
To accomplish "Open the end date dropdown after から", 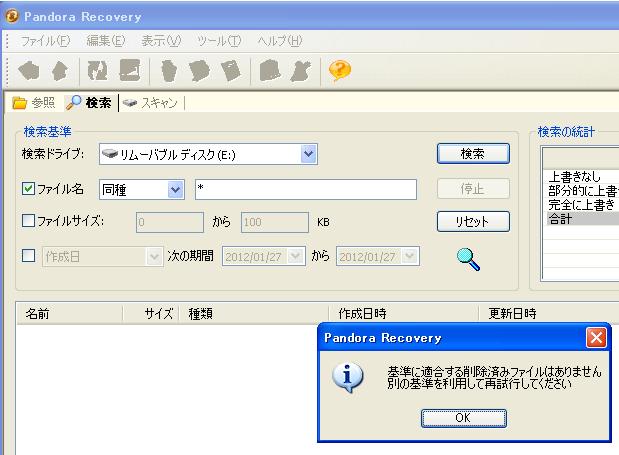I will (410, 256).
